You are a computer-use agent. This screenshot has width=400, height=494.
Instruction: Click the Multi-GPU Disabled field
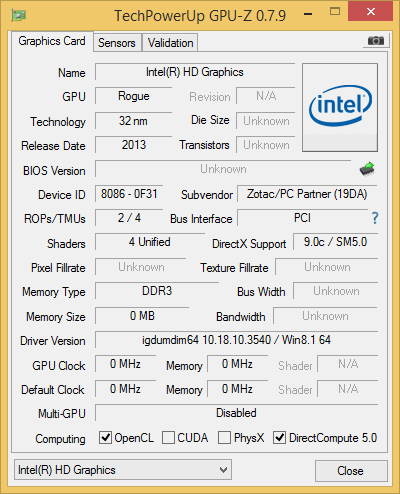coord(236,413)
